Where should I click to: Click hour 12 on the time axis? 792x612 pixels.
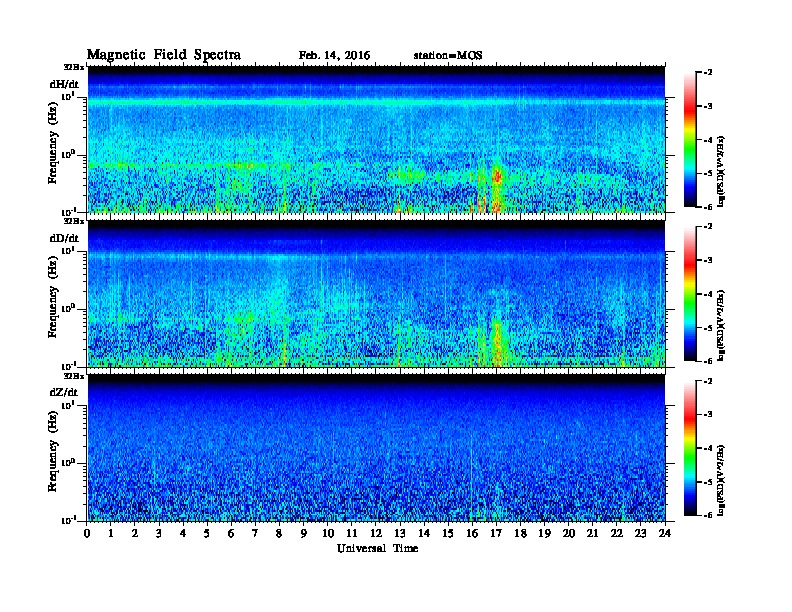click(x=376, y=533)
